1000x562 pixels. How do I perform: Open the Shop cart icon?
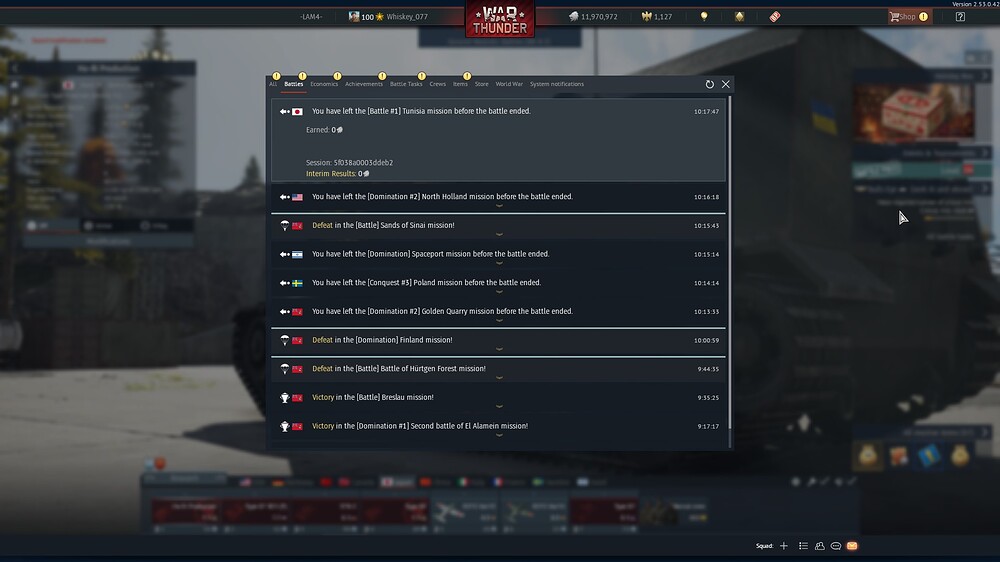[894, 17]
